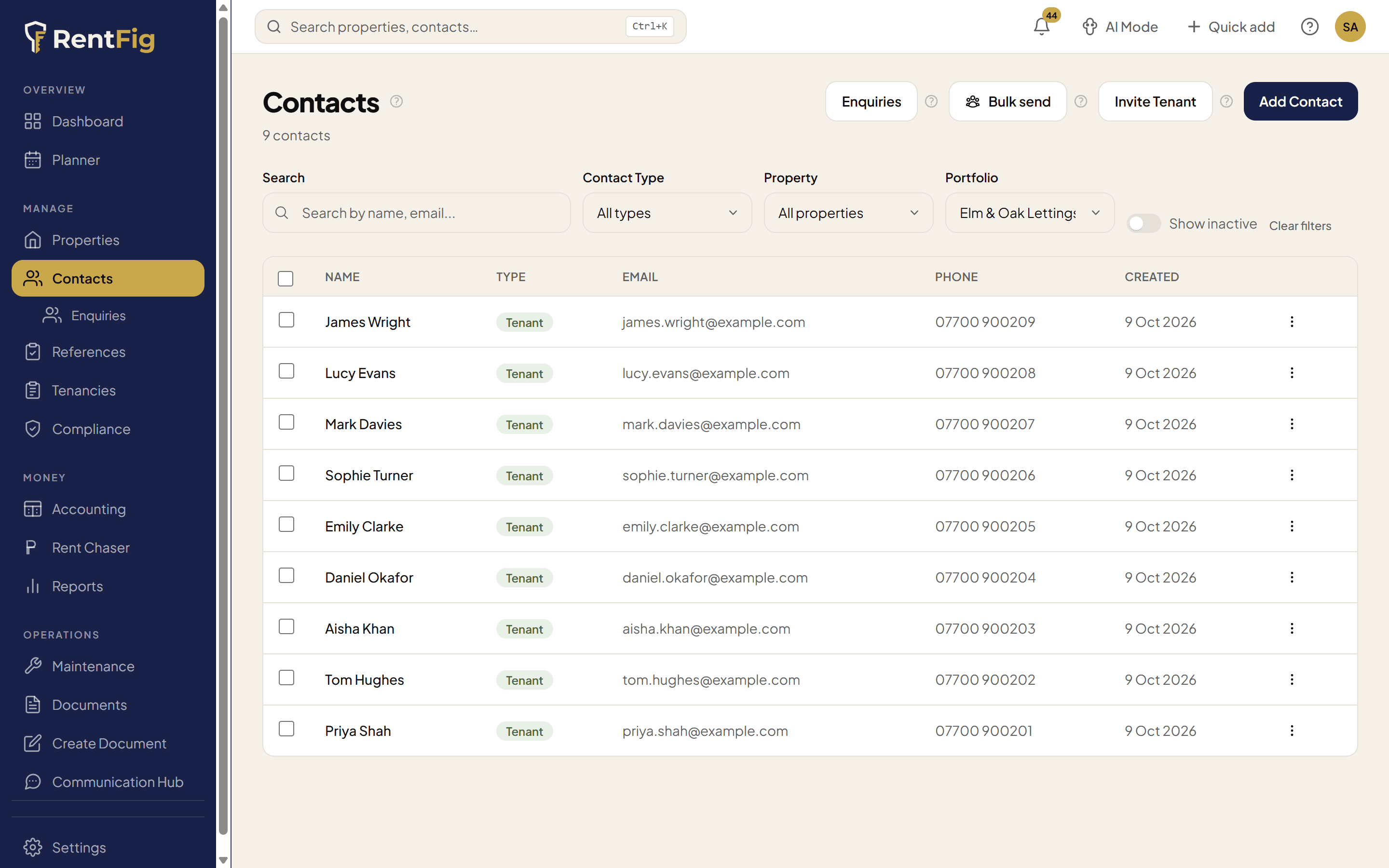This screenshot has width=1389, height=868.
Task: Open Reports in the sidebar
Action: click(108, 586)
